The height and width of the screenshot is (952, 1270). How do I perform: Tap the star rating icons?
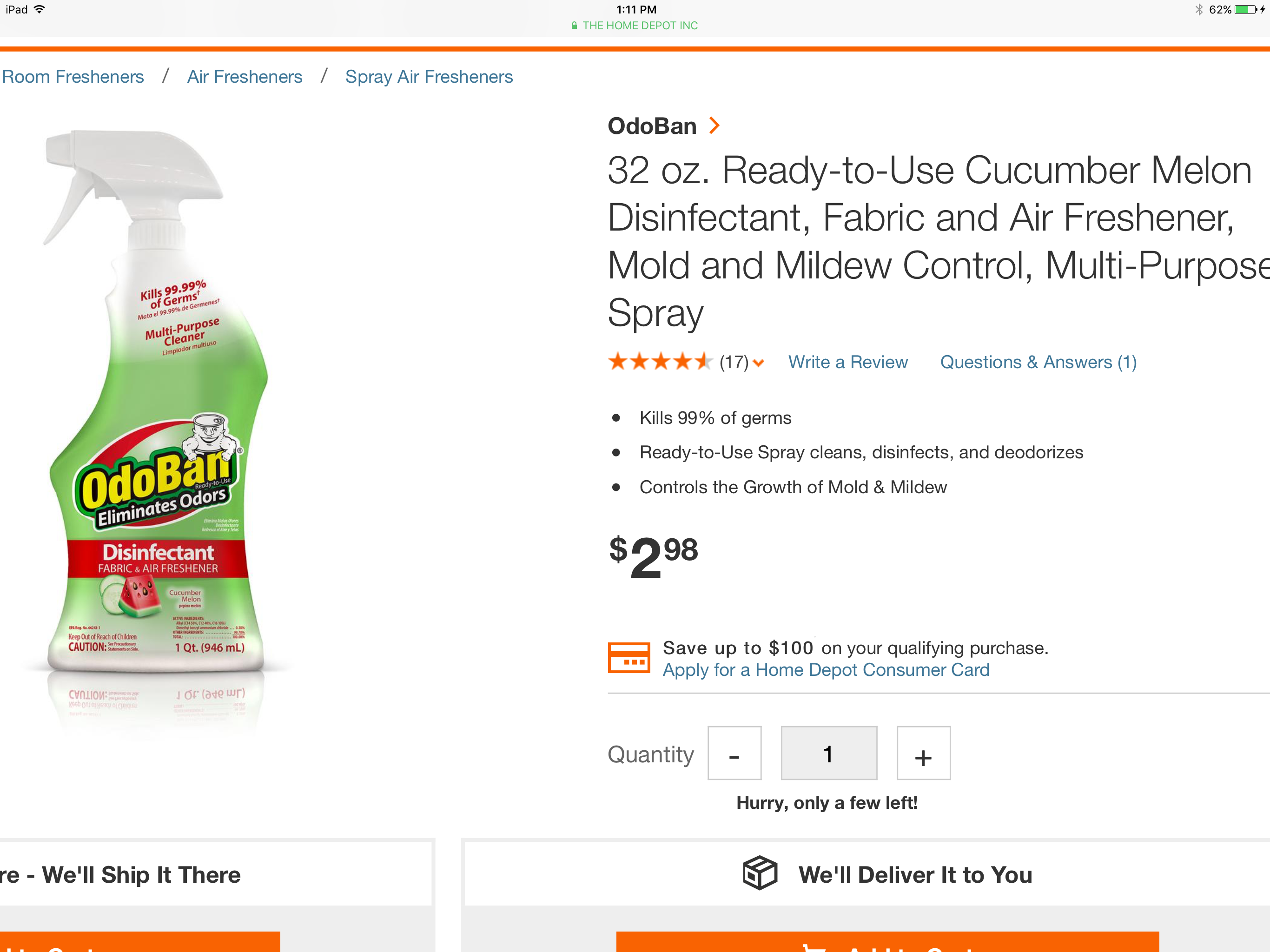(x=660, y=362)
